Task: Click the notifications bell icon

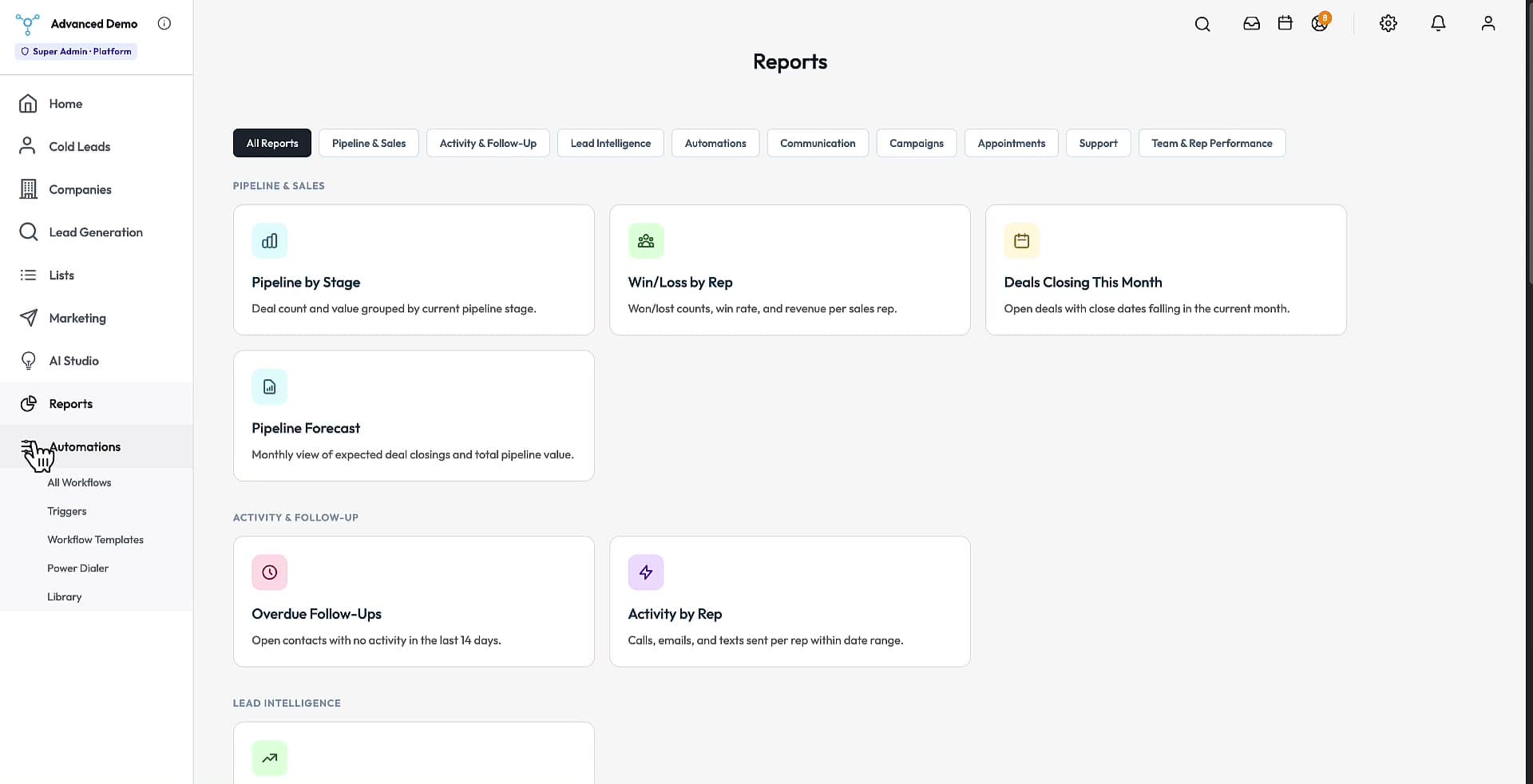Action: tap(1438, 24)
